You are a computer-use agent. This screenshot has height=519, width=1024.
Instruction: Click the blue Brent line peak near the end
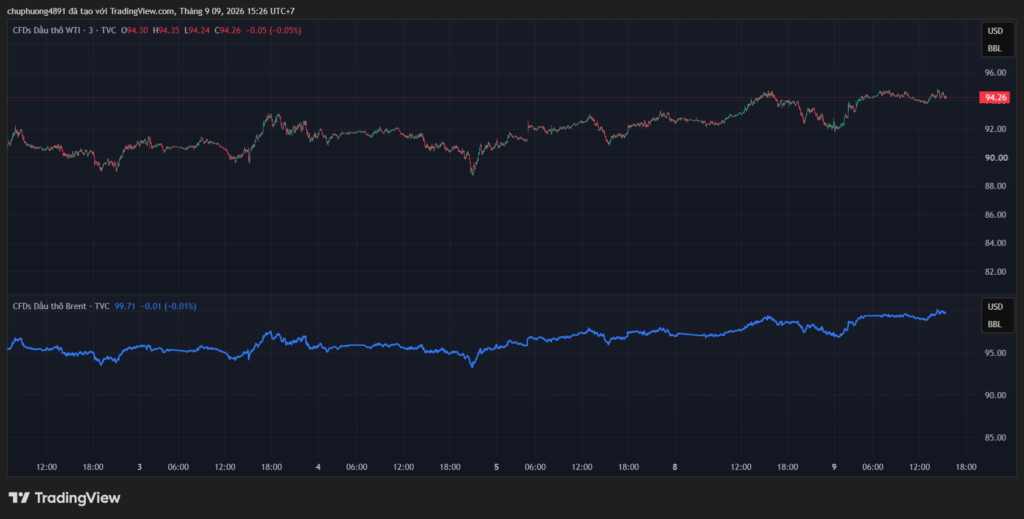click(x=938, y=311)
